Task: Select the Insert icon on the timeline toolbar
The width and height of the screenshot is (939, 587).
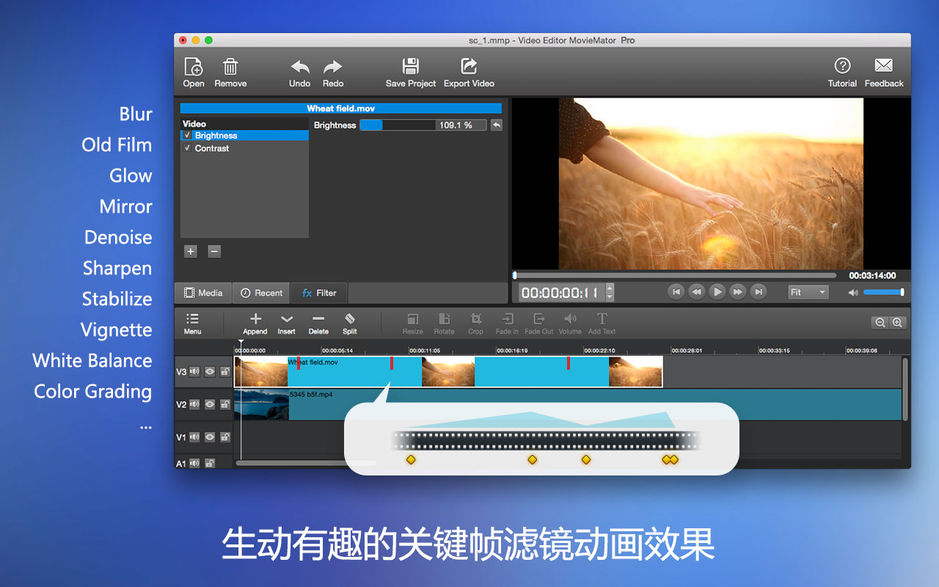Action: click(x=287, y=322)
